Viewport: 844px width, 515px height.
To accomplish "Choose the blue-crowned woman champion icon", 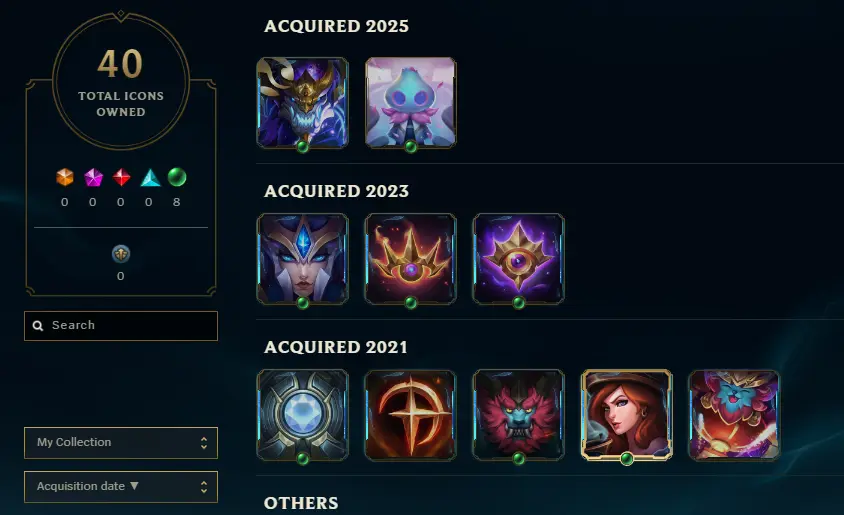I will point(303,258).
